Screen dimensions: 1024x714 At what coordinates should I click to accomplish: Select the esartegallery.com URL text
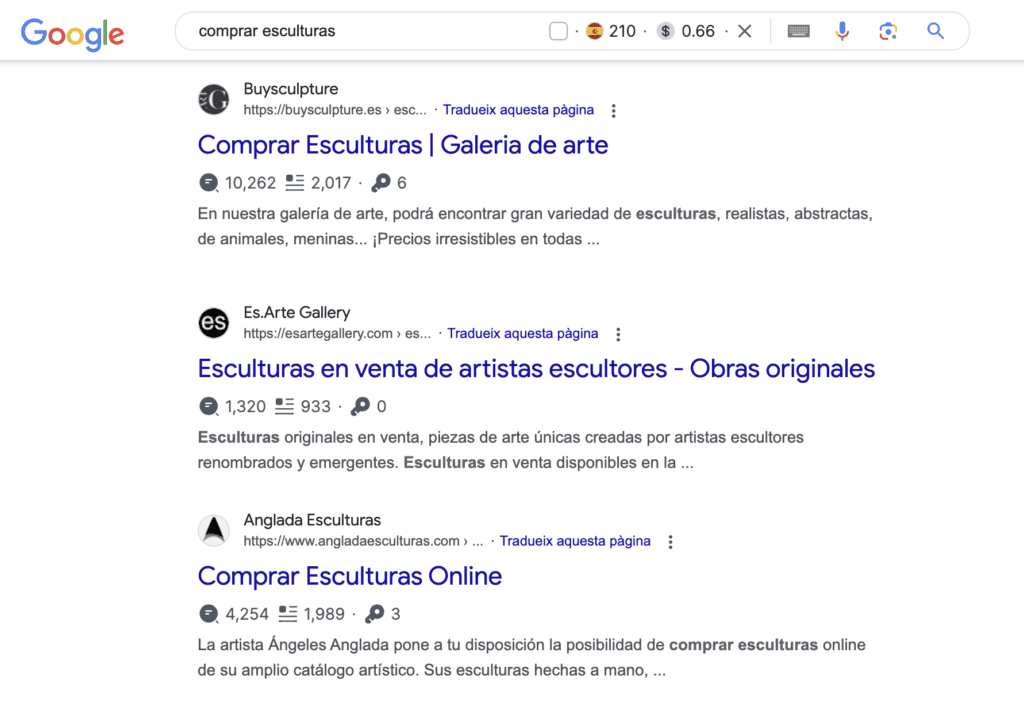pos(337,333)
